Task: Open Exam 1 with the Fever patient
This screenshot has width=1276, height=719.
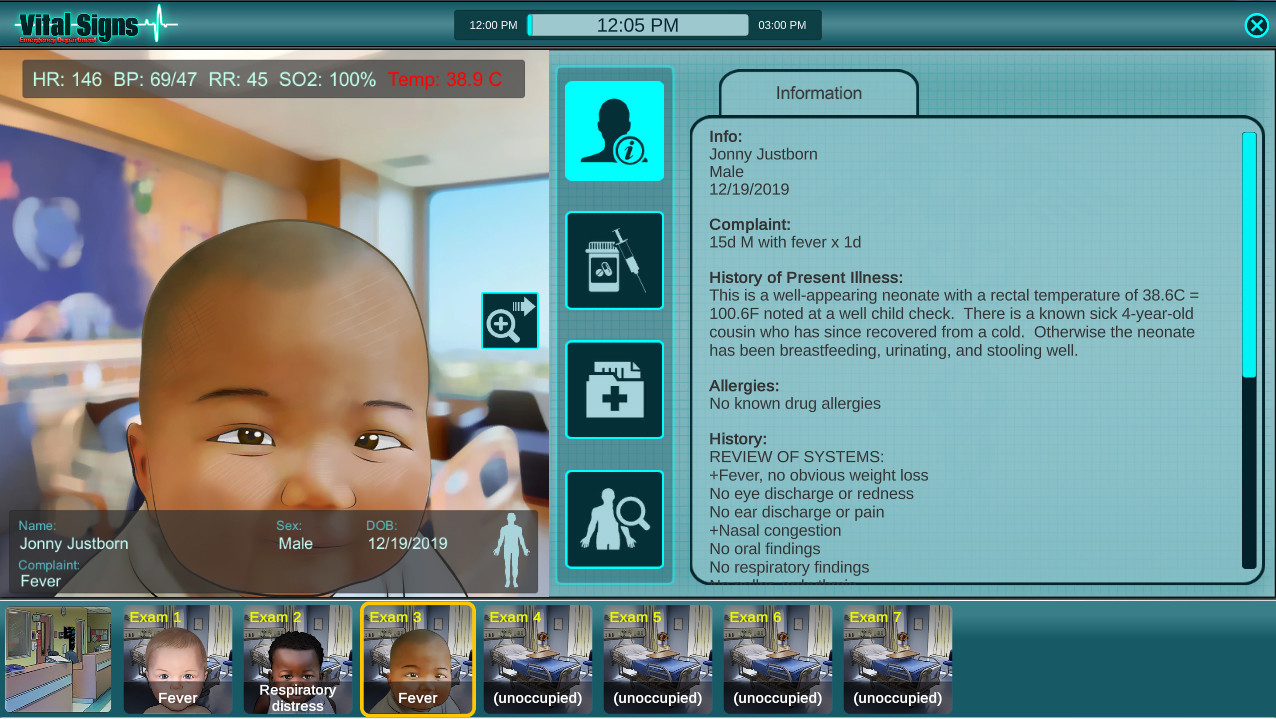Action: tap(177, 658)
